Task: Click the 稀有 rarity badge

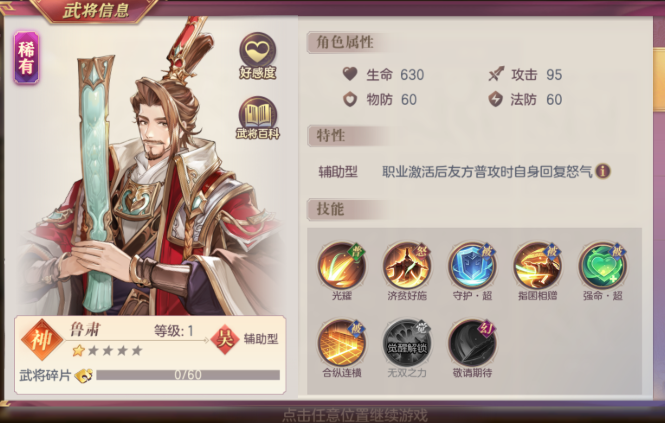Action: pos(26,57)
